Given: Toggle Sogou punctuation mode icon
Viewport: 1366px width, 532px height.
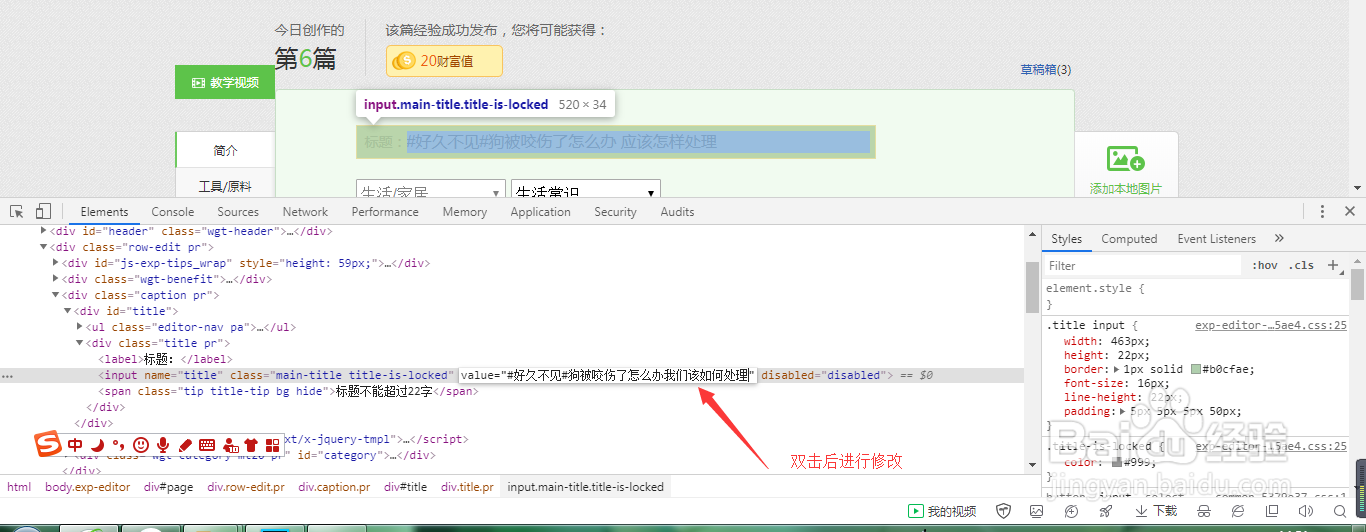Looking at the screenshot, I should tap(118, 445).
